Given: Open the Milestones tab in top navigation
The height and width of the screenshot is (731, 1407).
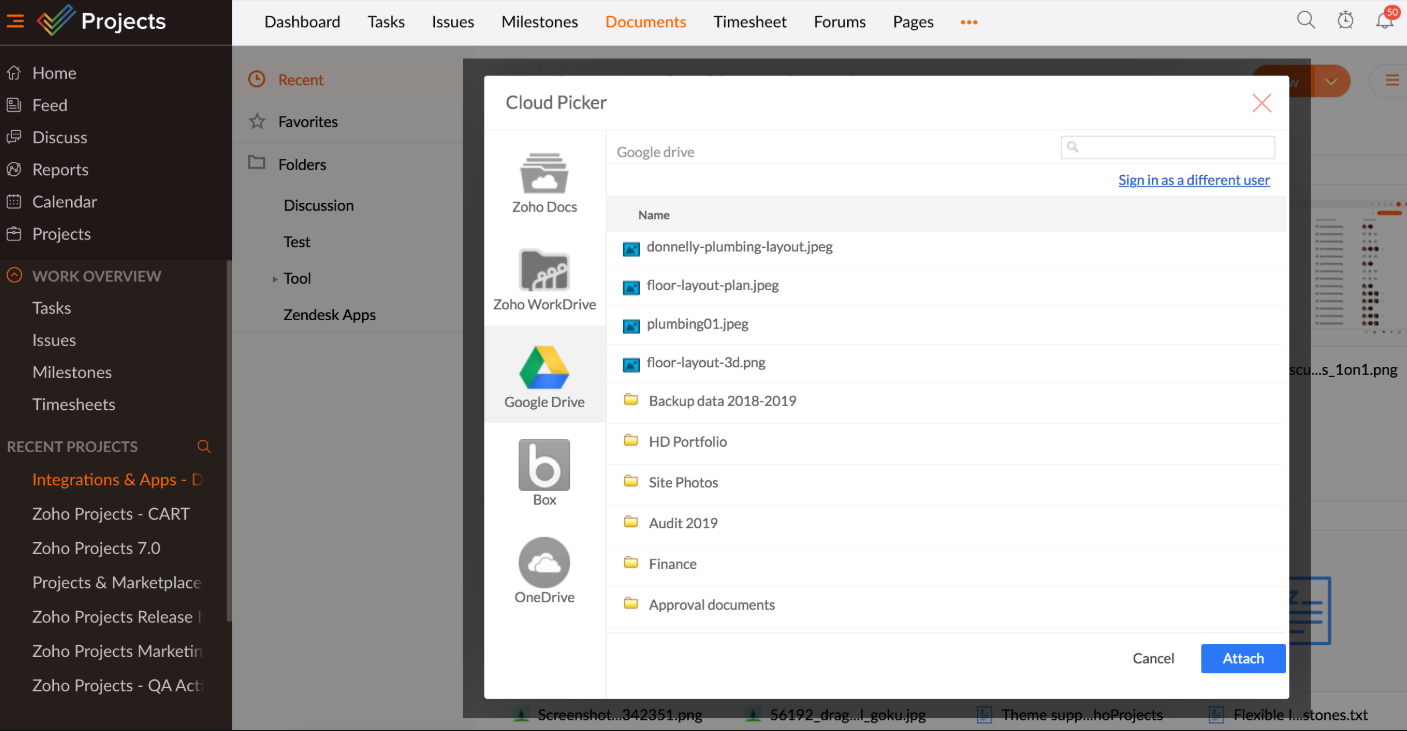Looking at the screenshot, I should click(x=540, y=21).
